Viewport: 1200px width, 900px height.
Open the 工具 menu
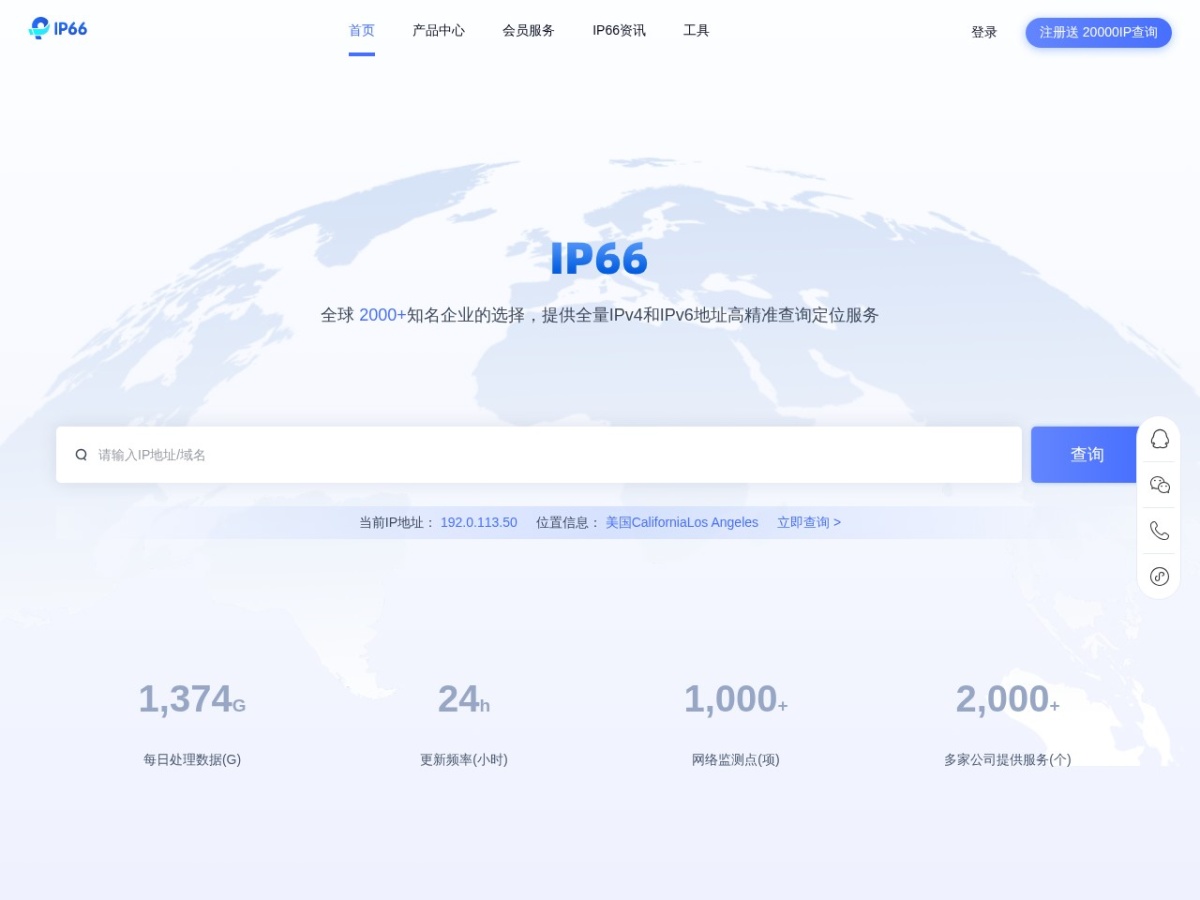click(696, 30)
